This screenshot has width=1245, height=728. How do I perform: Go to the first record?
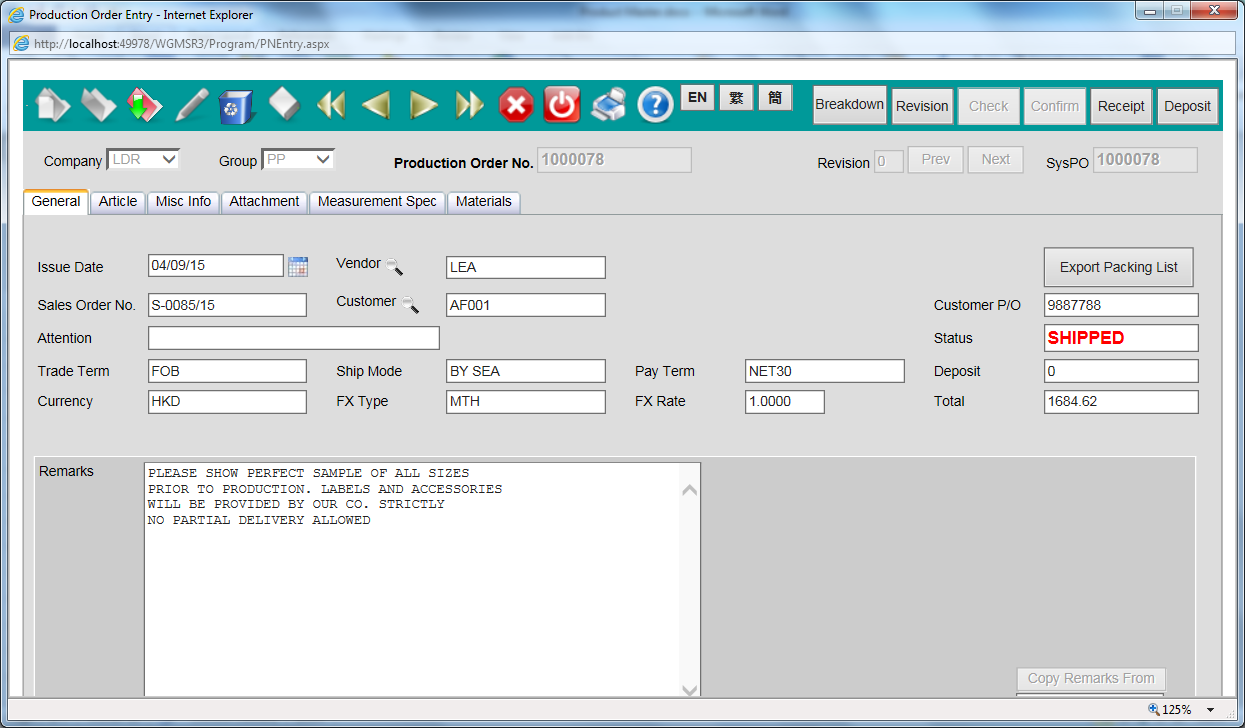pos(330,105)
